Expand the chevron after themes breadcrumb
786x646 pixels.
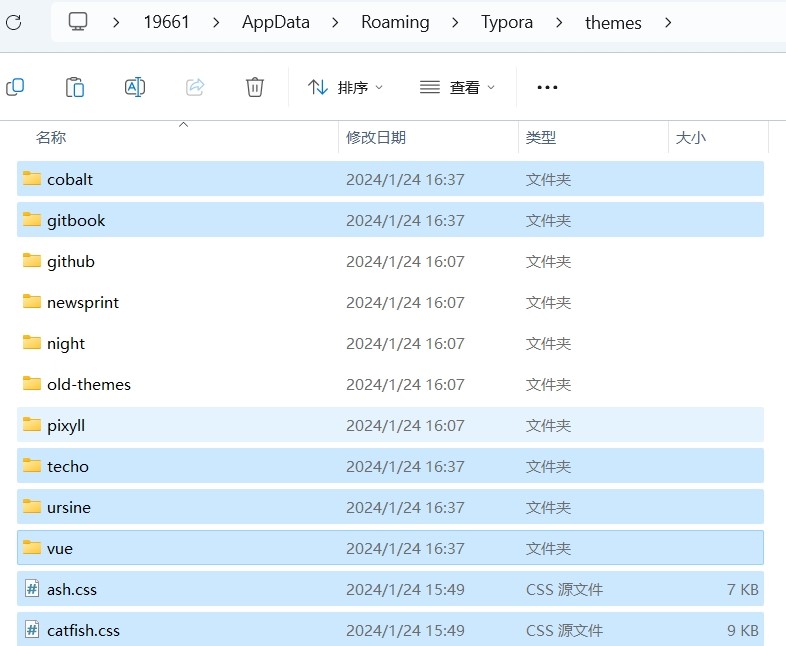click(668, 23)
